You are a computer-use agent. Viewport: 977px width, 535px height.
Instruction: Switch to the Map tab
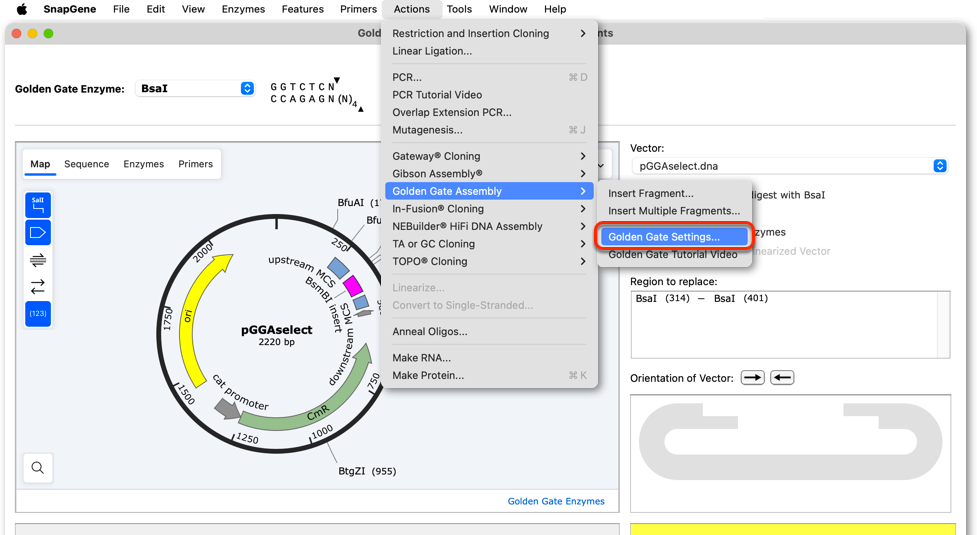(40, 164)
